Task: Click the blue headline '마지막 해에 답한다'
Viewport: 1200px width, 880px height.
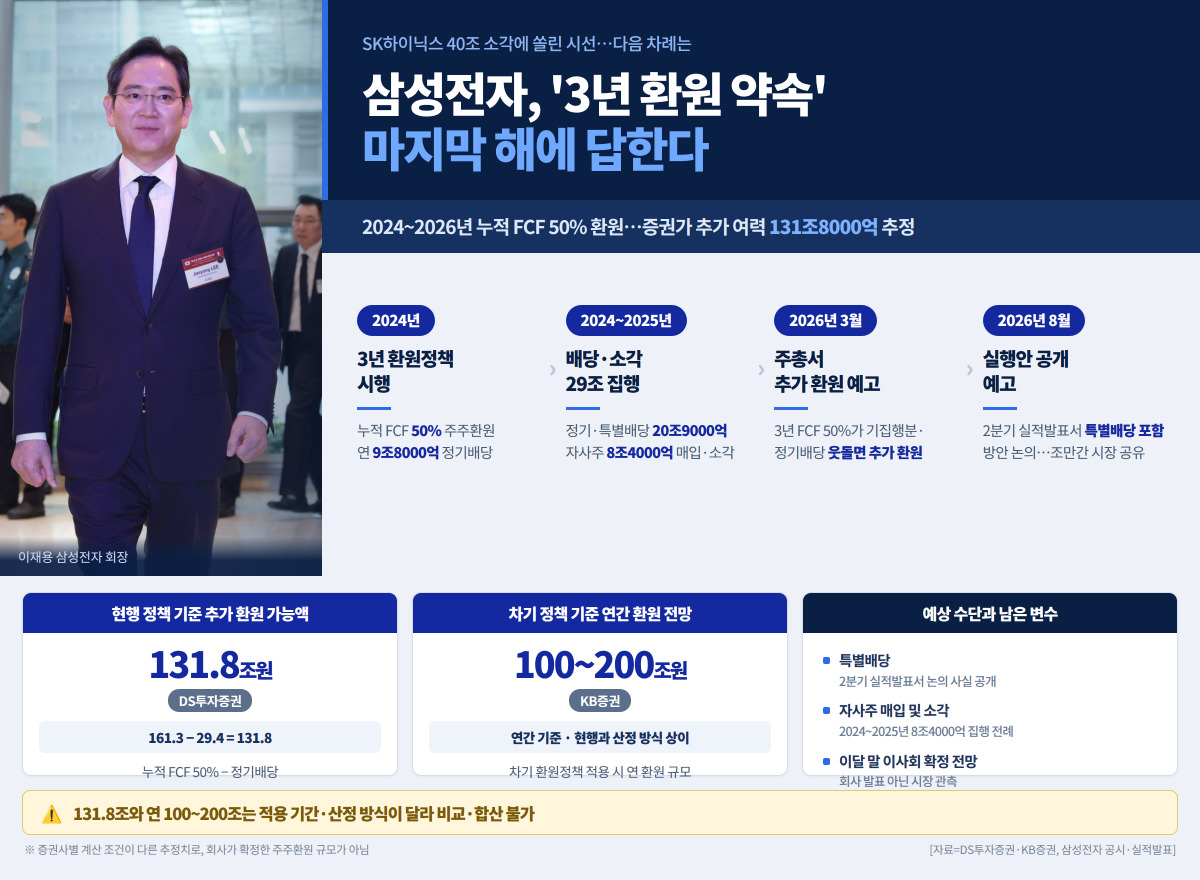Action: (535, 149)
